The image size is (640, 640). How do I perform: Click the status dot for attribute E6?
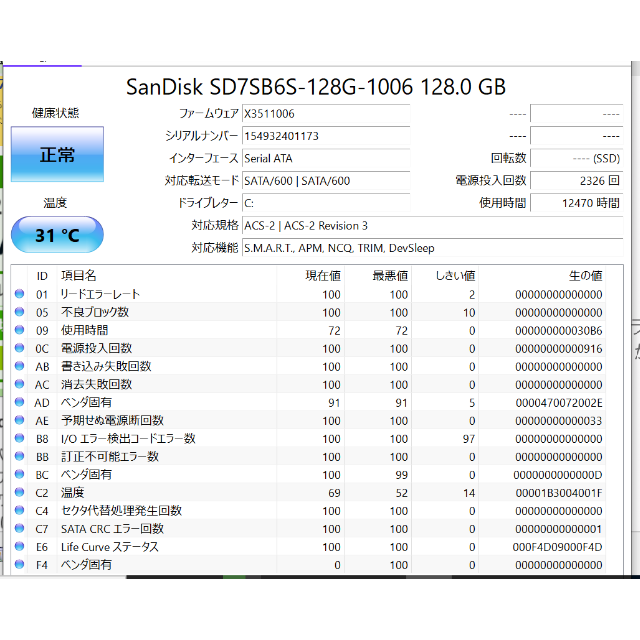(x=19, y=546)
